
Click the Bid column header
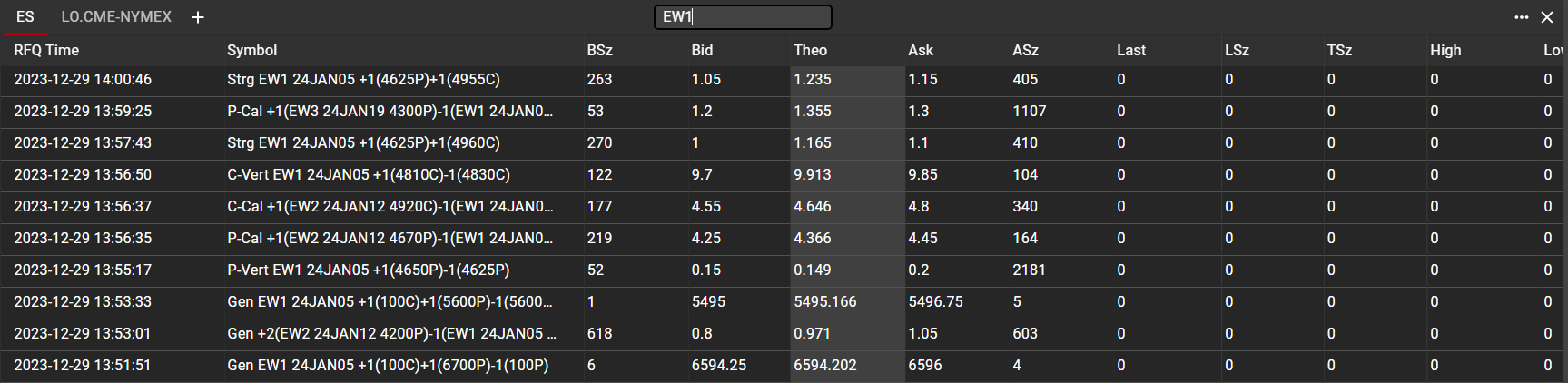coord(702,51)
